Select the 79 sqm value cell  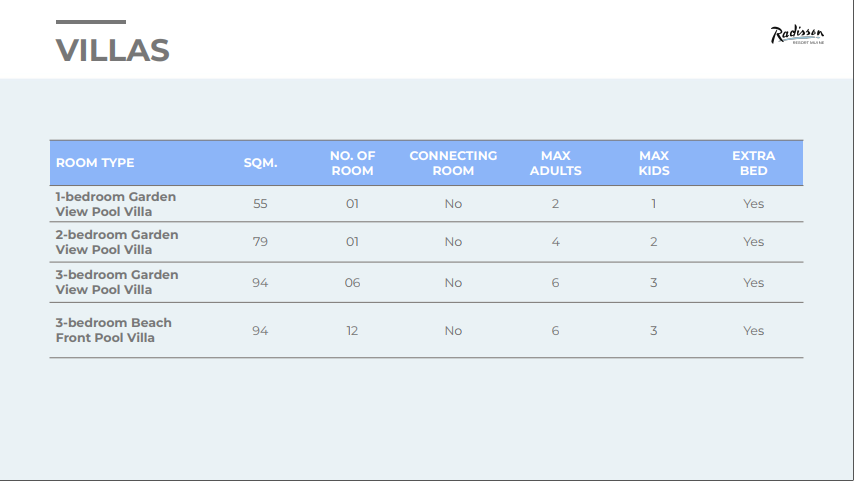click(x=260, y=242)
